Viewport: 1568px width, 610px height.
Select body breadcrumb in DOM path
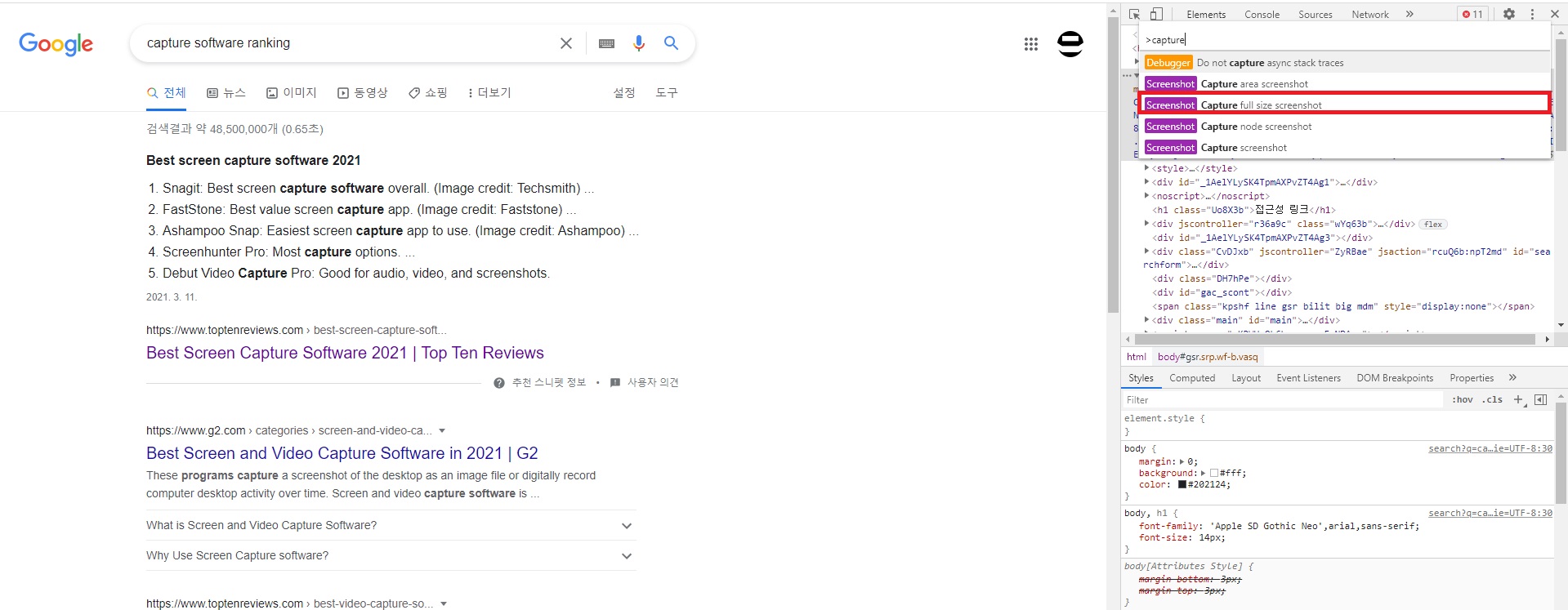1208,357
